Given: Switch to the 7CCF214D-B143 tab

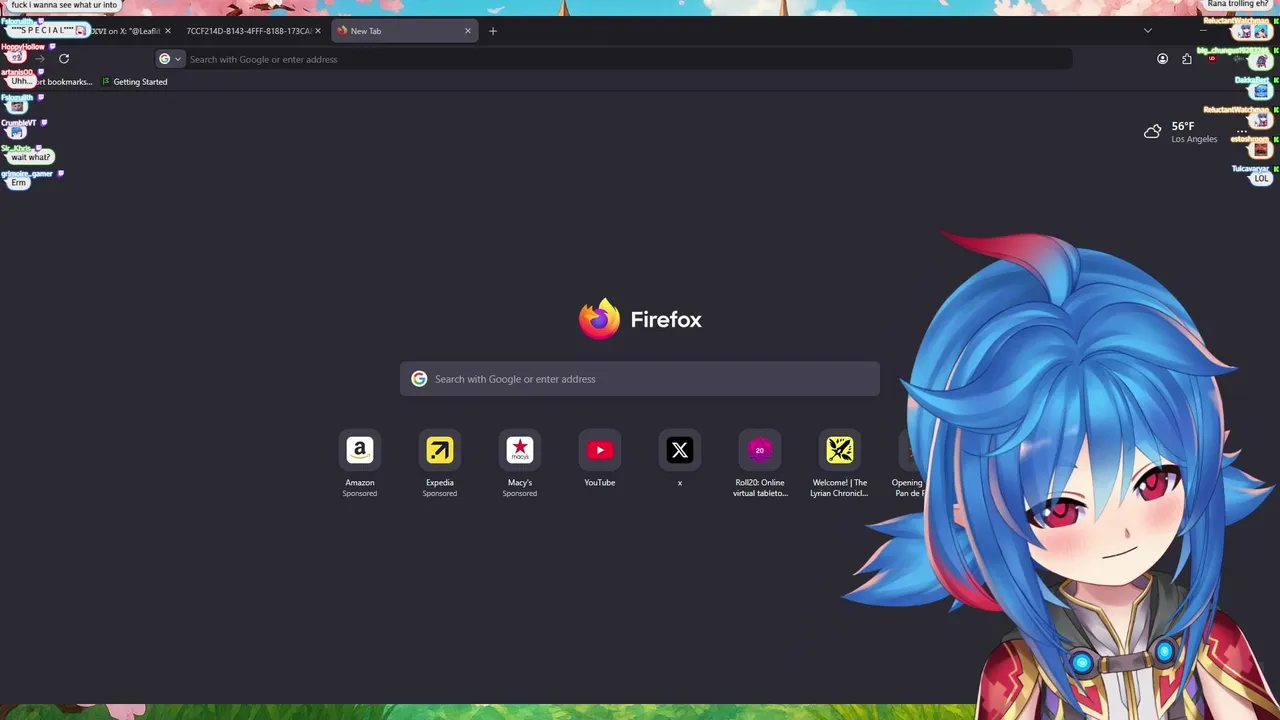Looking at the screenshot, I should point(249,31).
